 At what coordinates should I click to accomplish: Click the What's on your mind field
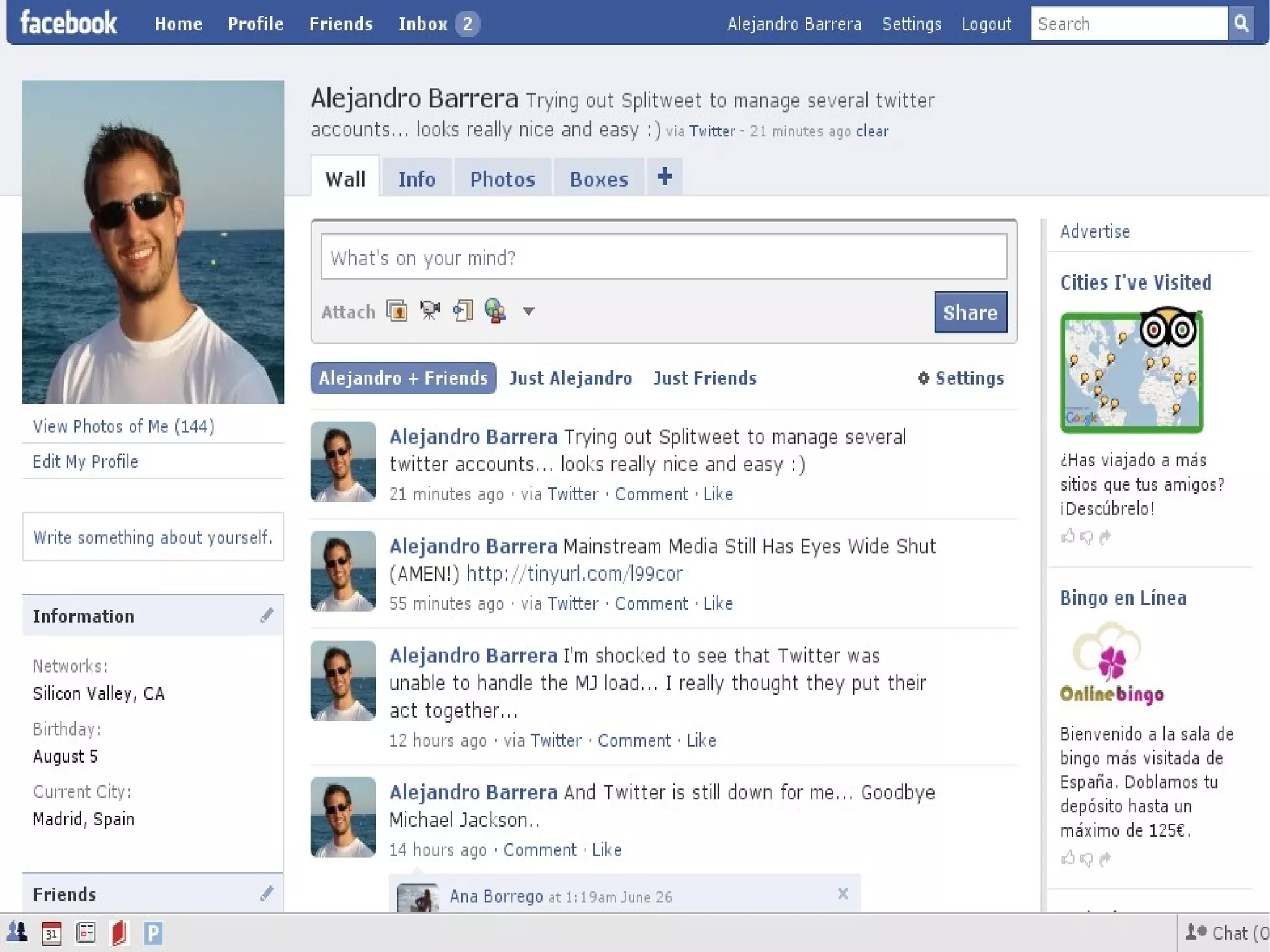(x=664, y=257)
